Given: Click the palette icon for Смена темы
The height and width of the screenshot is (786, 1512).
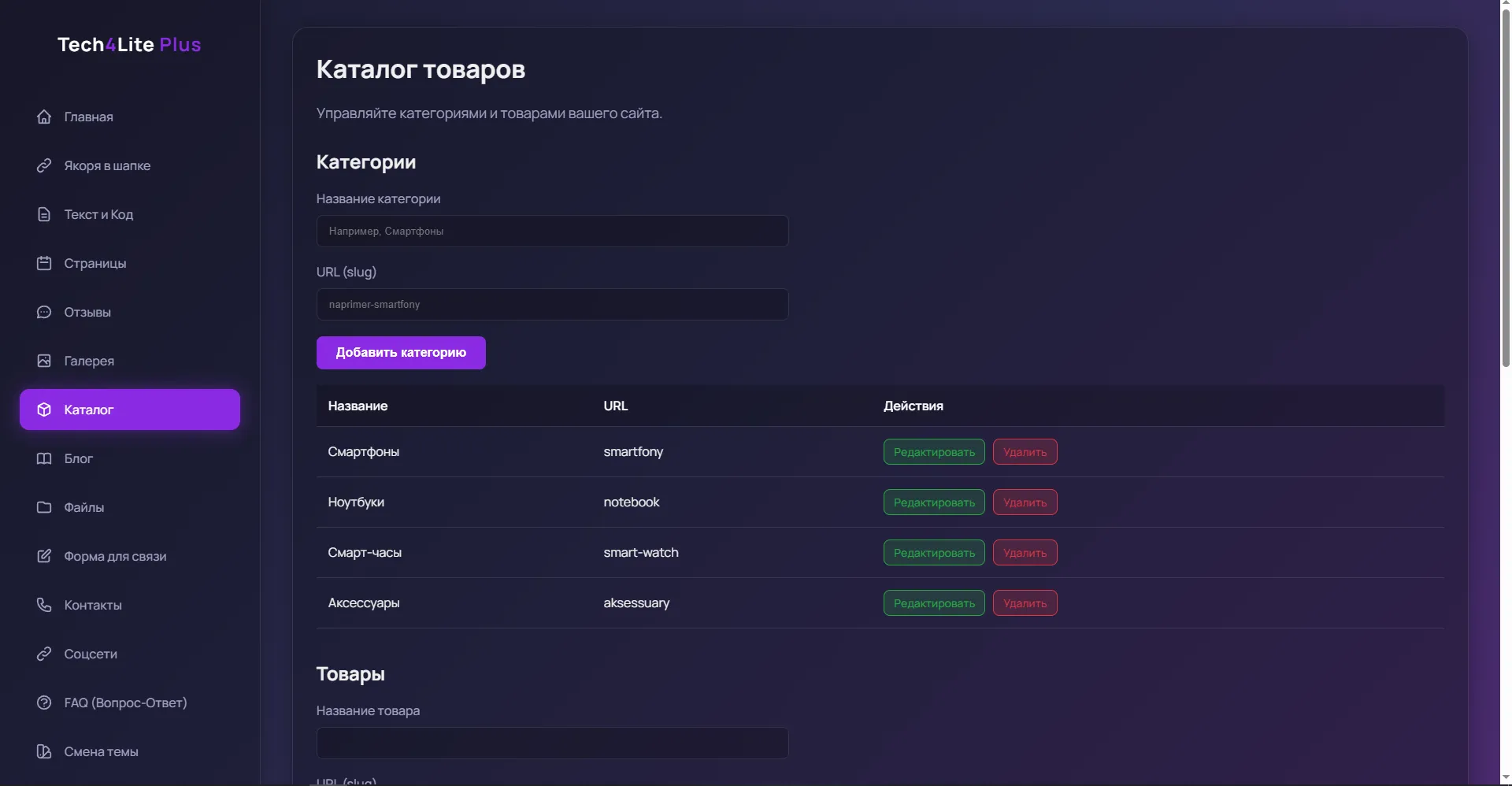Looking at the screenshot, I should pyautogui.click(x=44, y=751).
